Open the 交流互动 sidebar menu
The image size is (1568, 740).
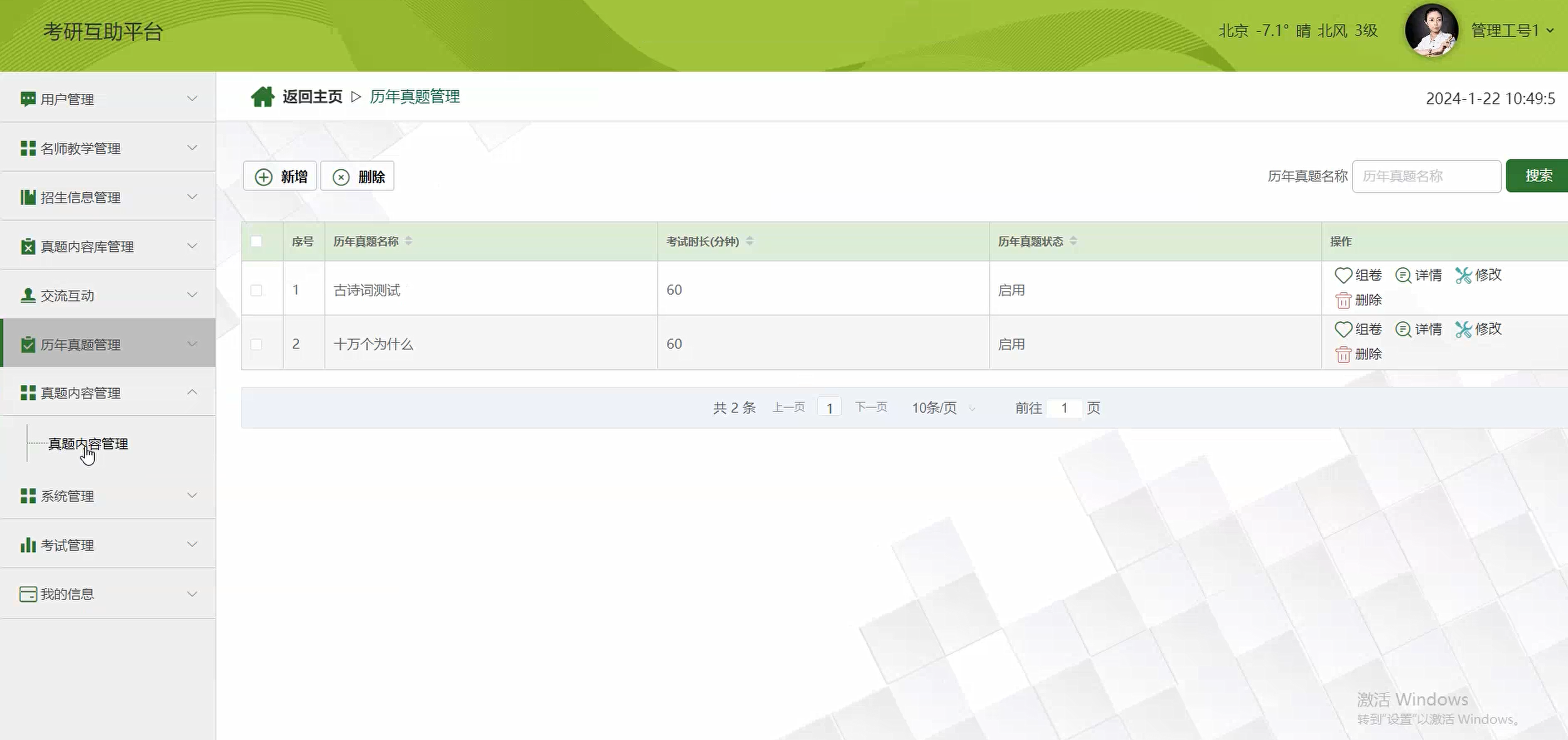pos(108,295)
